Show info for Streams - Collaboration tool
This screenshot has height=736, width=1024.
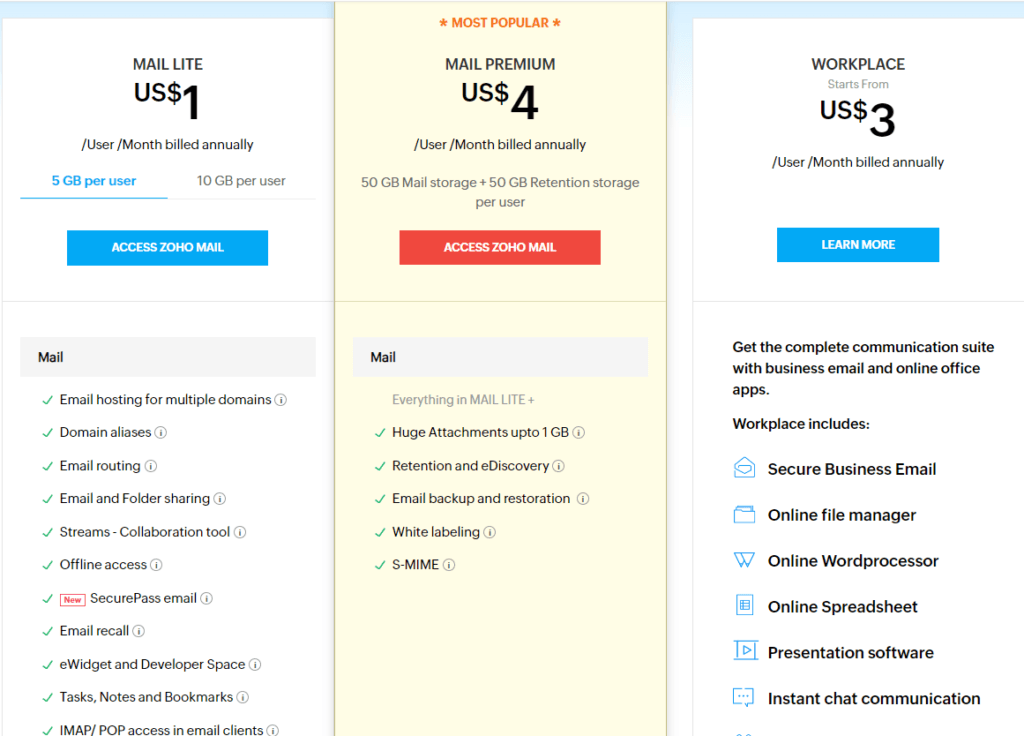240,532
